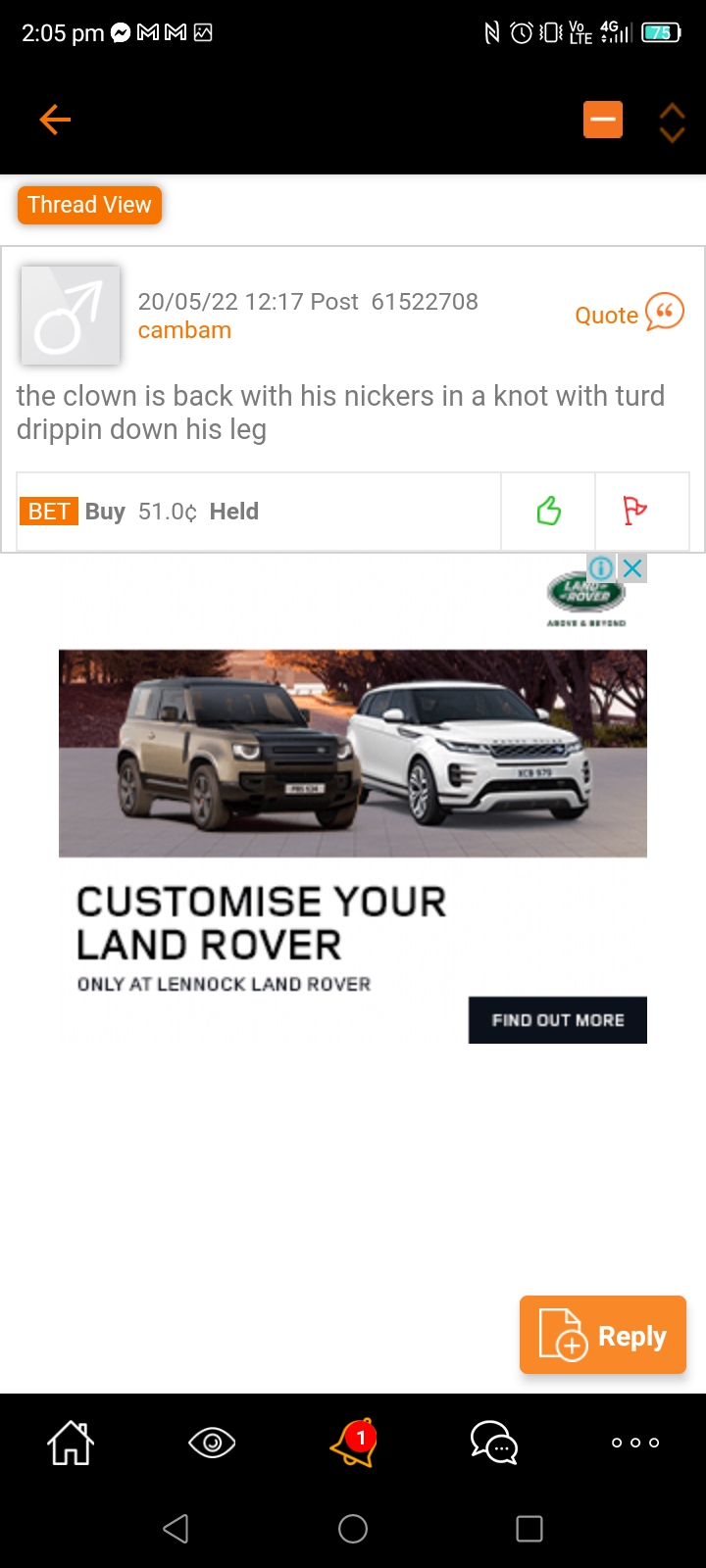Go to the home tab
706x1568 pixels.
71,1443
